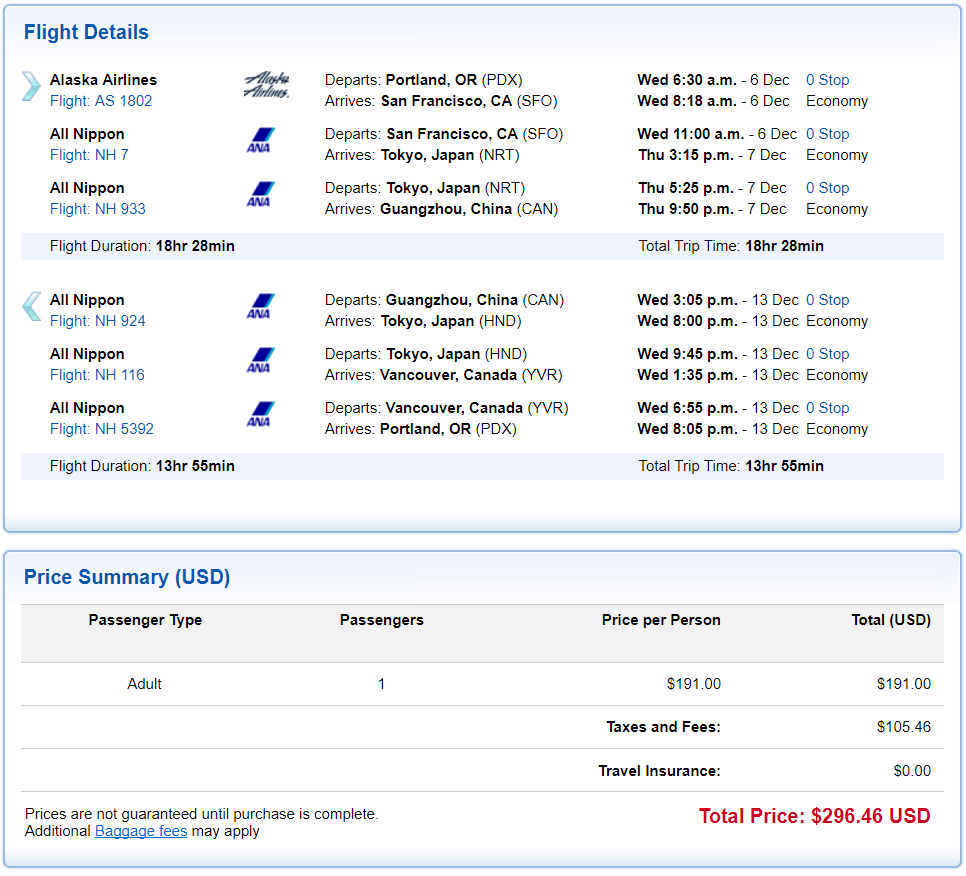This screenshot has height=876, width=966.
Task: Click 0 Stop for Vancouver to Portland flight
Action: click(827, 408)
